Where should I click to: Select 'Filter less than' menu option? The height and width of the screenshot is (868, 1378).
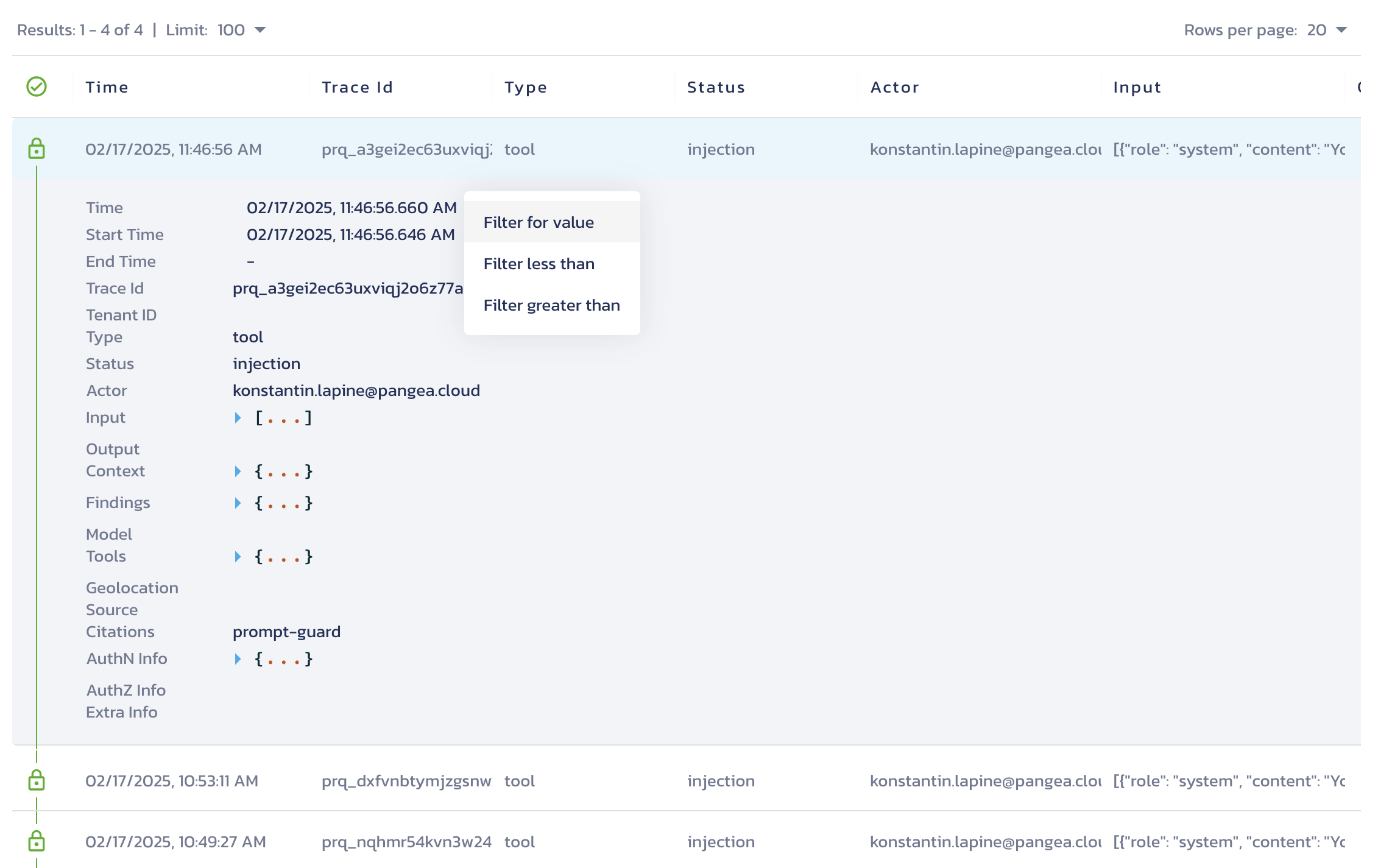pyautogui.click(x=539, y=263)
